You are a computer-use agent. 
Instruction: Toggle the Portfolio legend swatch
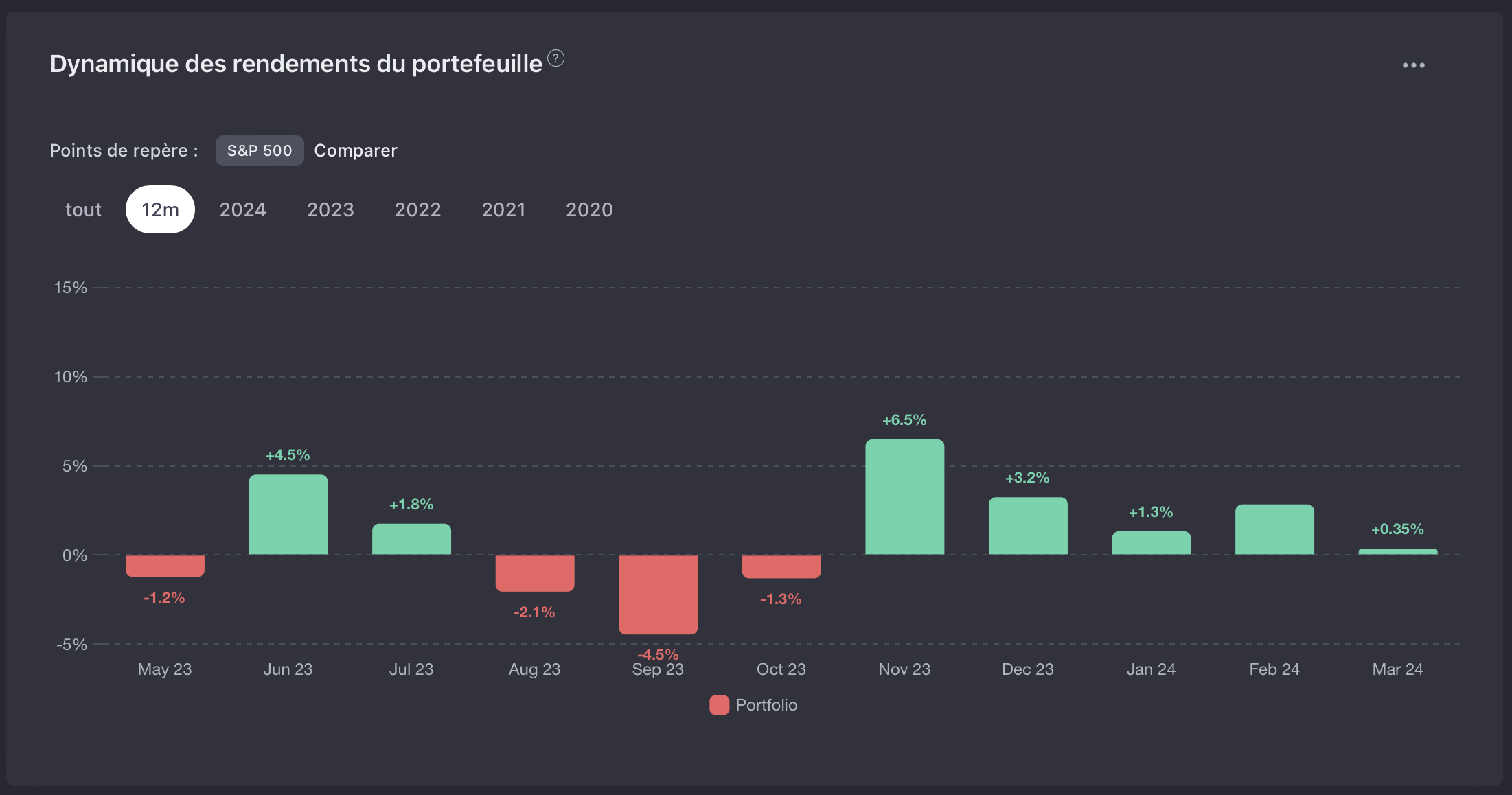click(719, 705)
